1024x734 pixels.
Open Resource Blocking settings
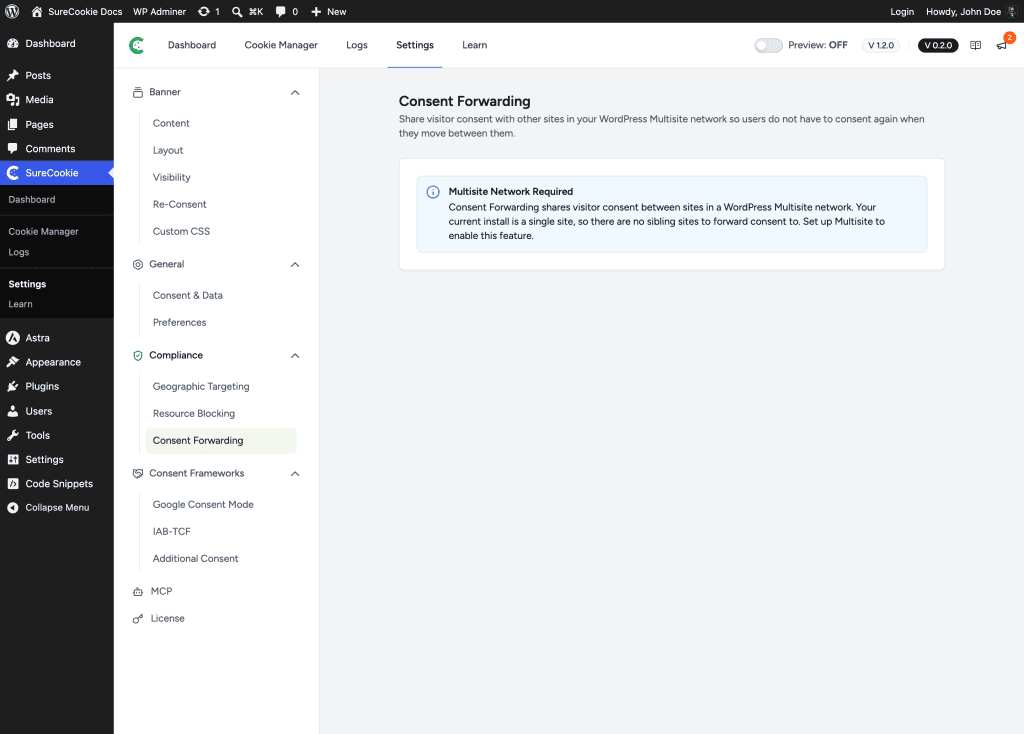point(194,413)
